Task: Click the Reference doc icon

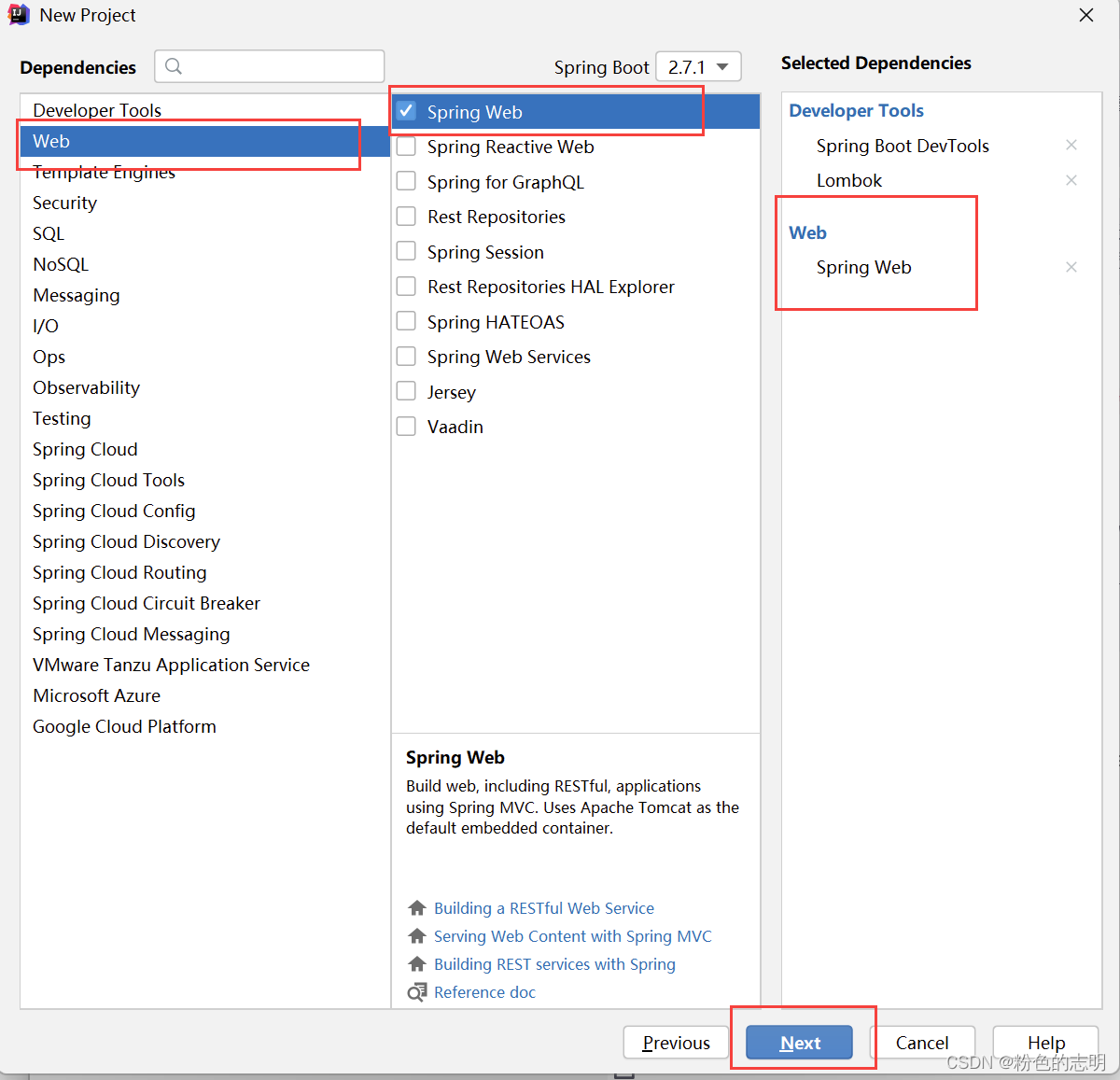Action: point(417,992)
